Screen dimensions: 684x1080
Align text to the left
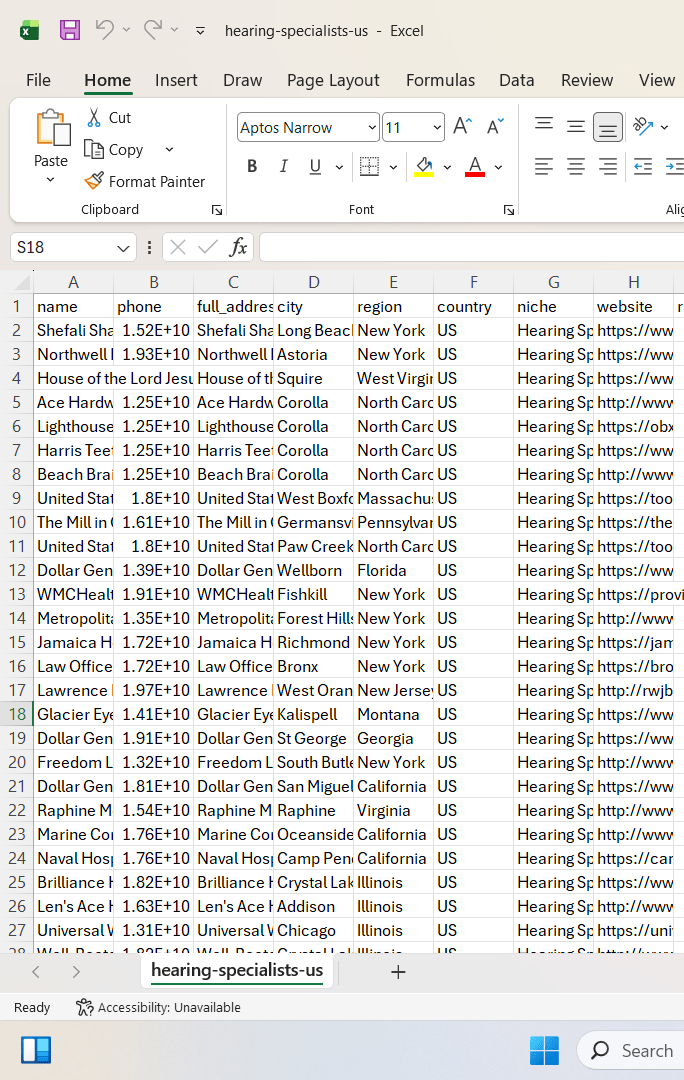tap(544, 167)
